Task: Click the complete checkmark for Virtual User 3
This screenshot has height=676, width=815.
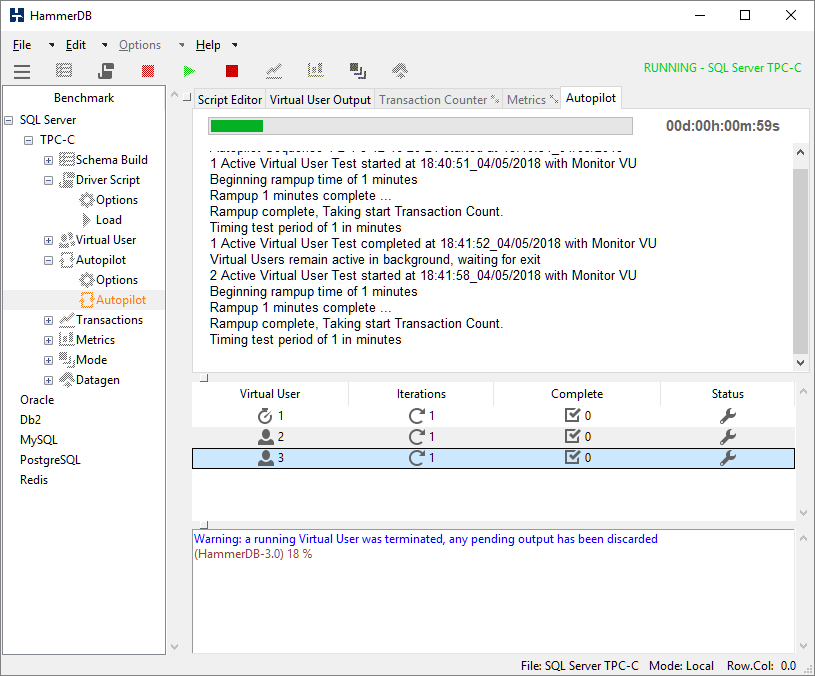Action: coord(572,457)
